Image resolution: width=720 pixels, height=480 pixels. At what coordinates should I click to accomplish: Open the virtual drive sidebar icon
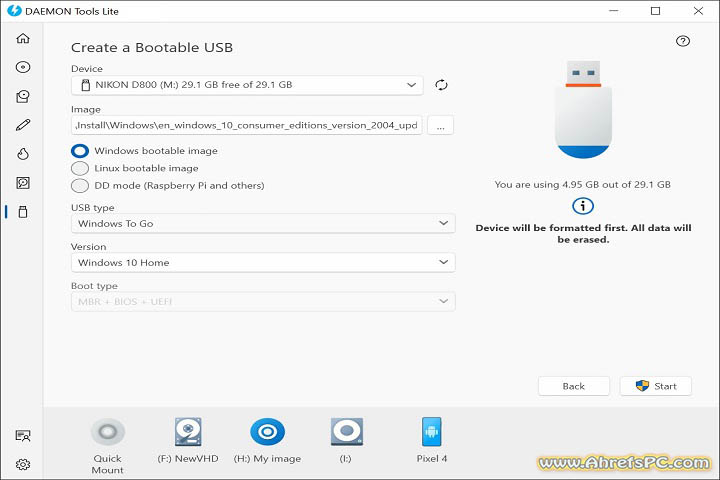tap(23, 96)
